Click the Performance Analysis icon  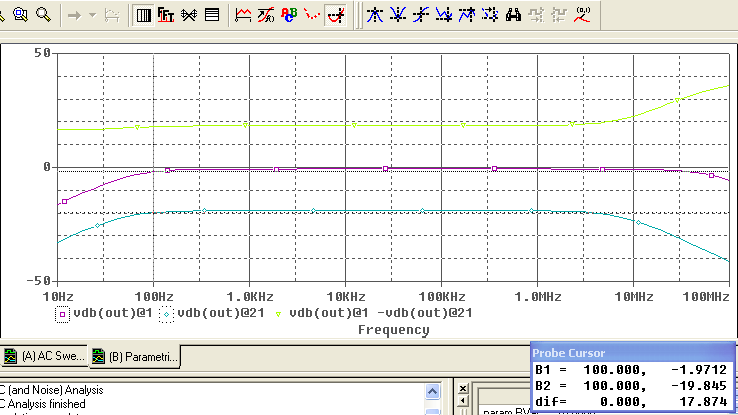point(188,15)
